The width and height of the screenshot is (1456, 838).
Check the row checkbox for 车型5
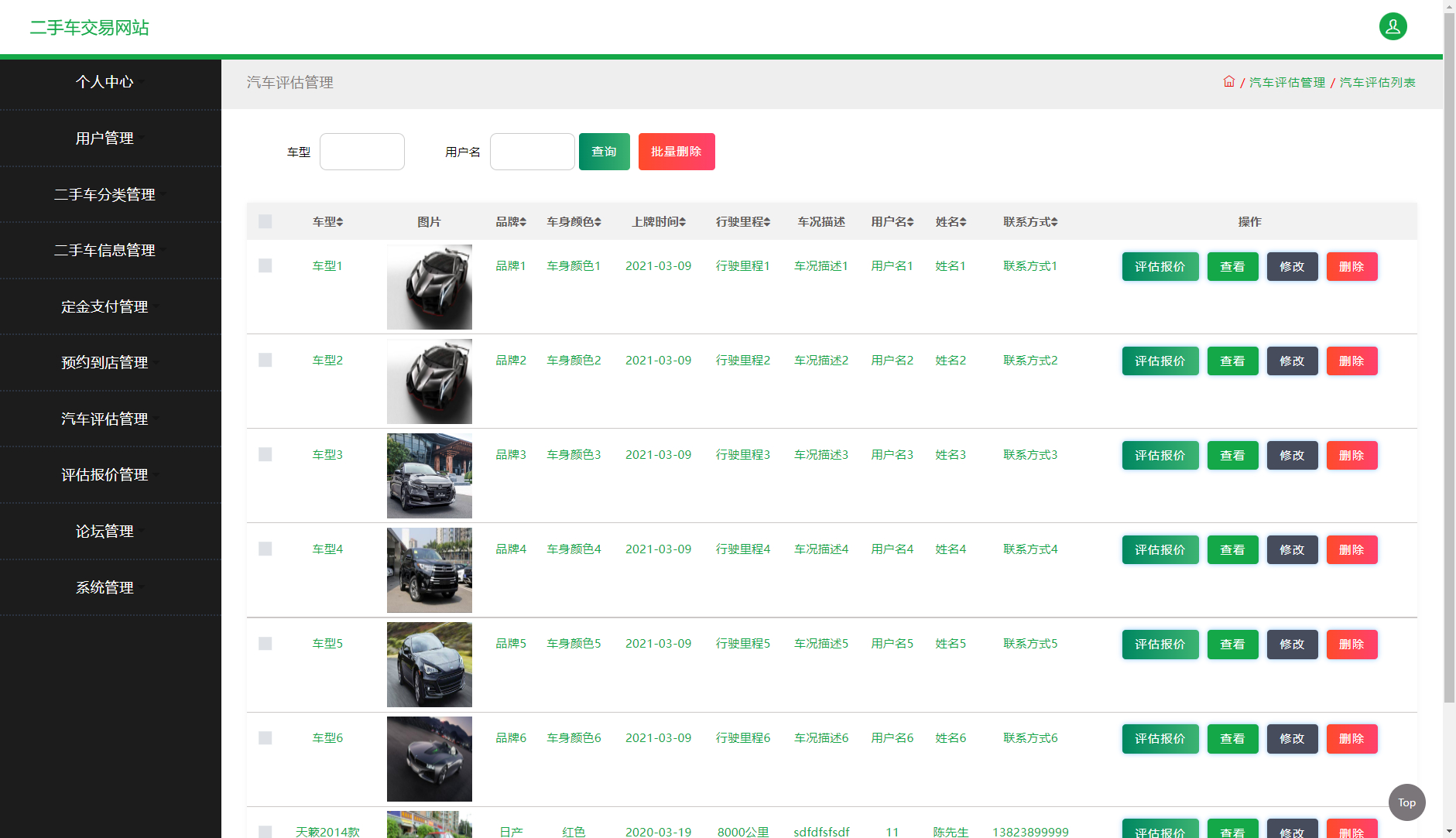(265, 643)
